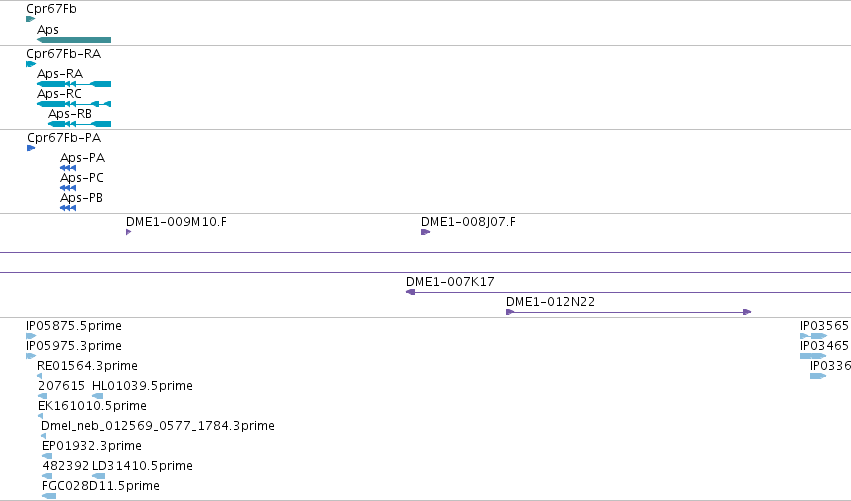Screen dimensions: 851x501
Task: Select the Aps-PB protein arrows
Action: pyautogui.click(x=68, y=208)
